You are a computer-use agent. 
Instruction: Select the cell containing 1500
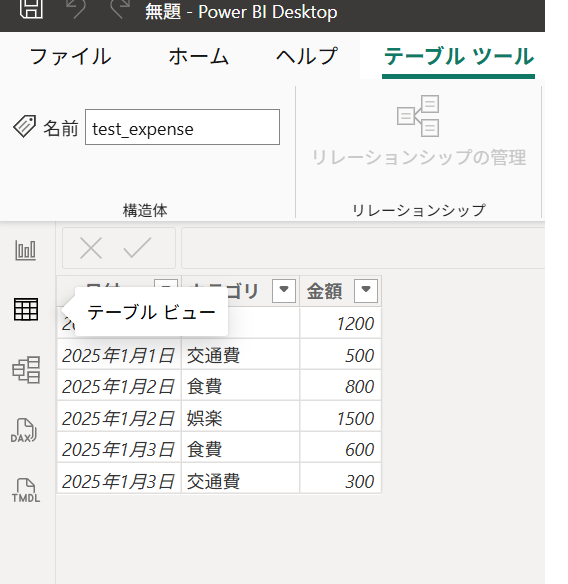pos(340,417)
